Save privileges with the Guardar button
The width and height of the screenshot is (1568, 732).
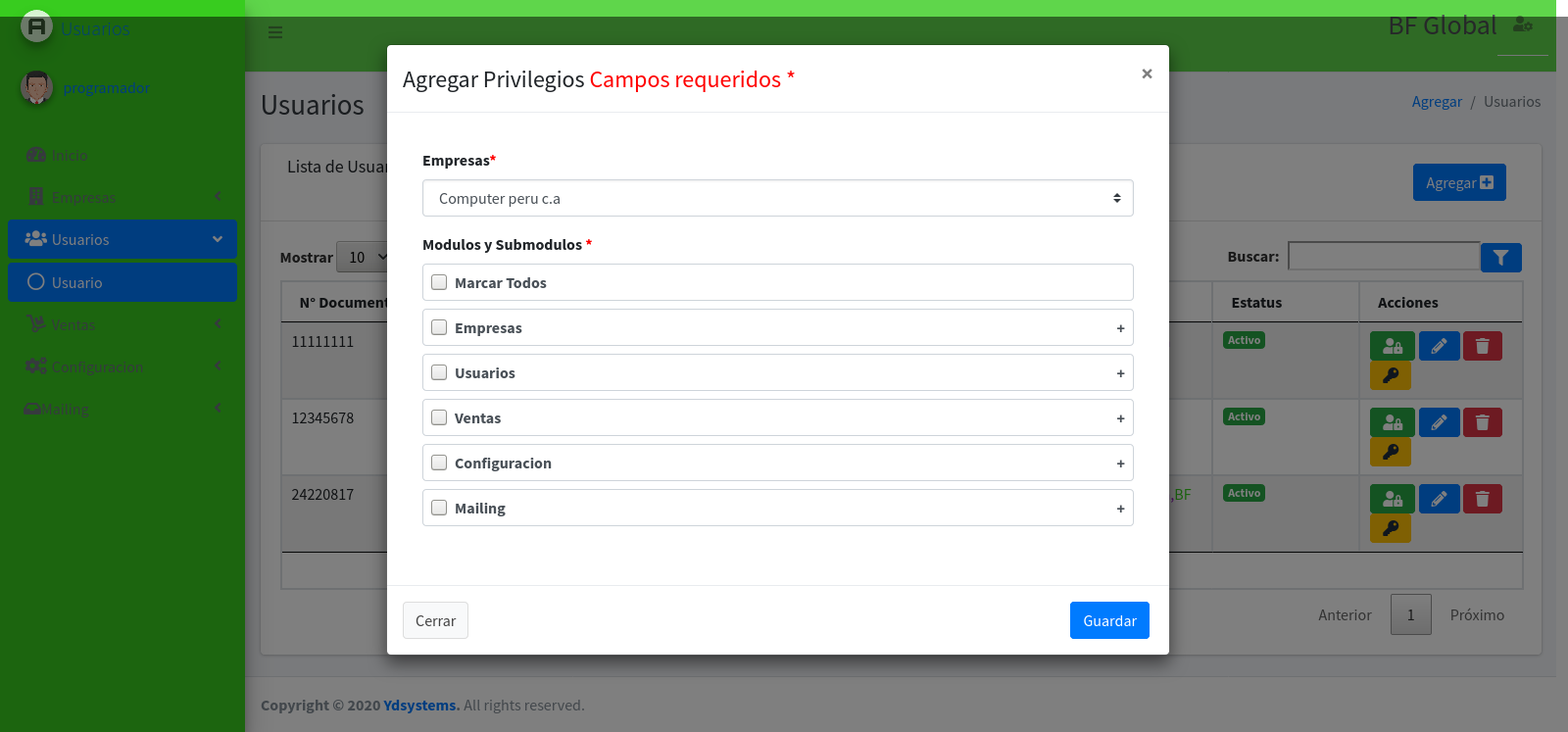click(x=1108, y=620)
